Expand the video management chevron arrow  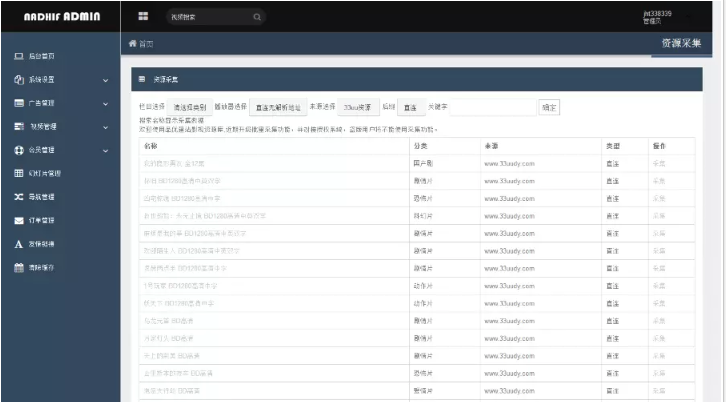(x=106, y=127)
